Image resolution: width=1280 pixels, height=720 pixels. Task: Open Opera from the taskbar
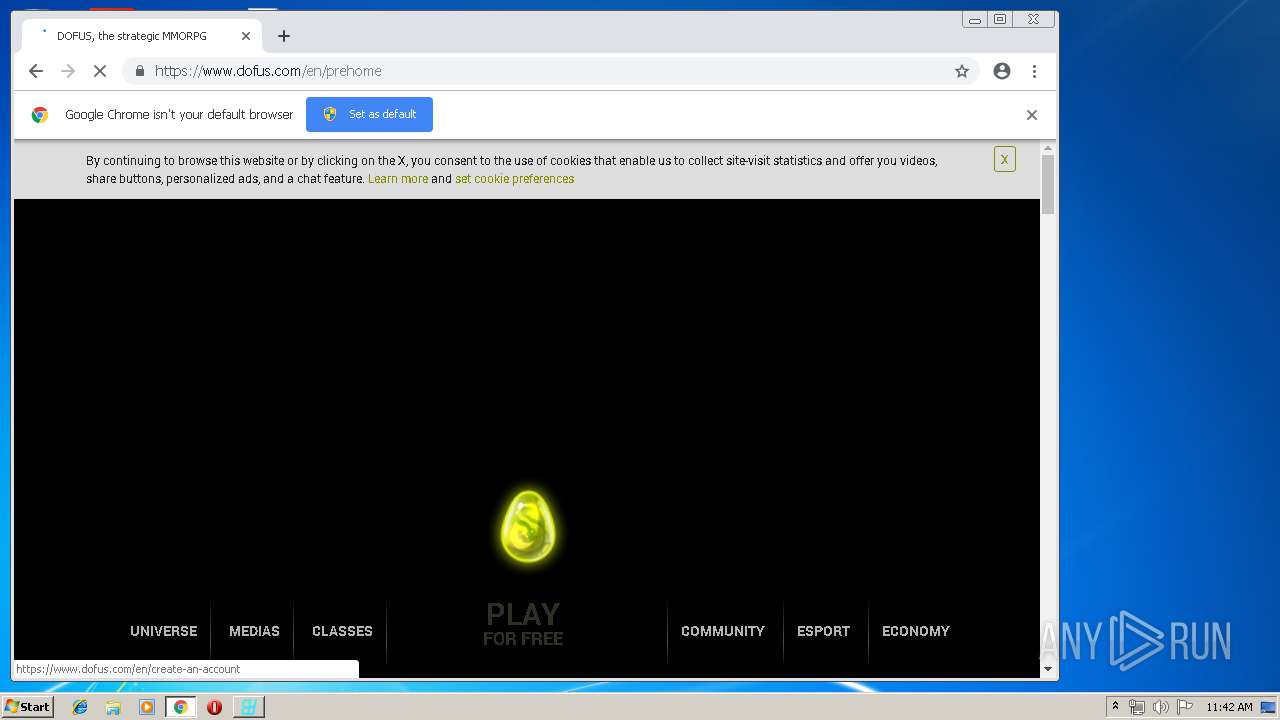pyautogui.click(x=214, y=707)
